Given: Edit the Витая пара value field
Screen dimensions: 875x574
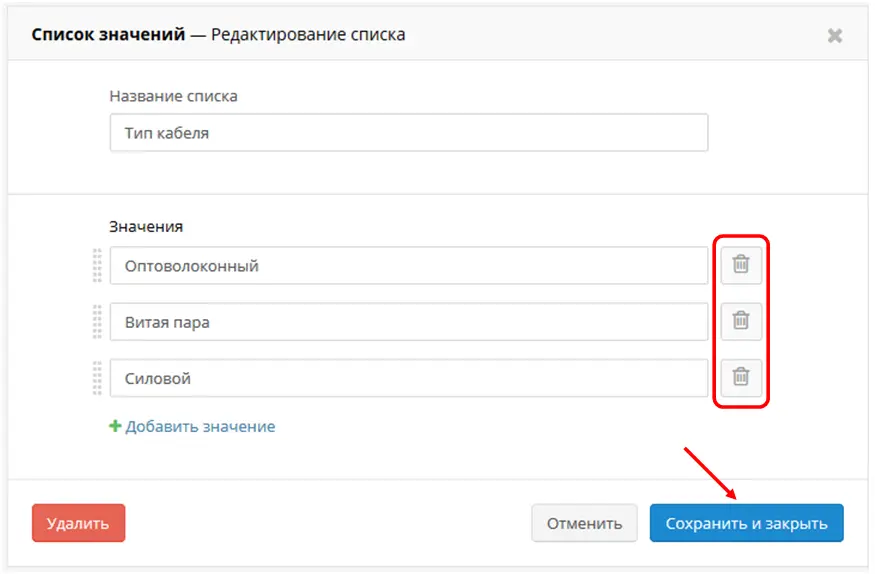Looking at the screenshot, I should (x=408, y=322).
